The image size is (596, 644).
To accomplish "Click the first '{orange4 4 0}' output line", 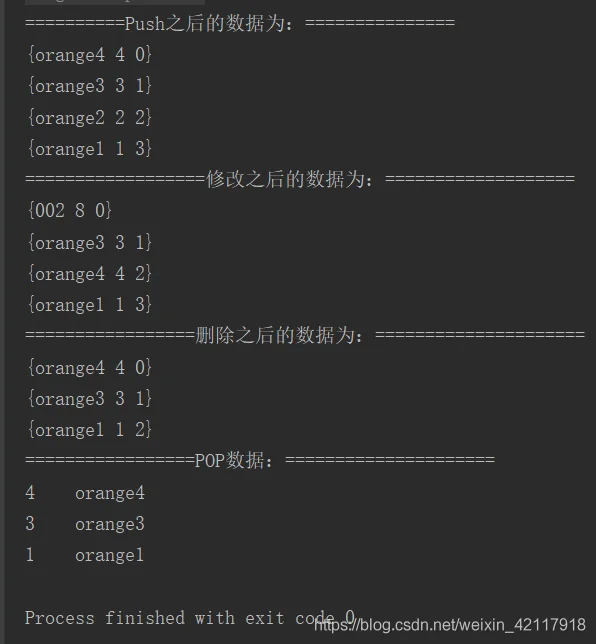I will 90,55.
